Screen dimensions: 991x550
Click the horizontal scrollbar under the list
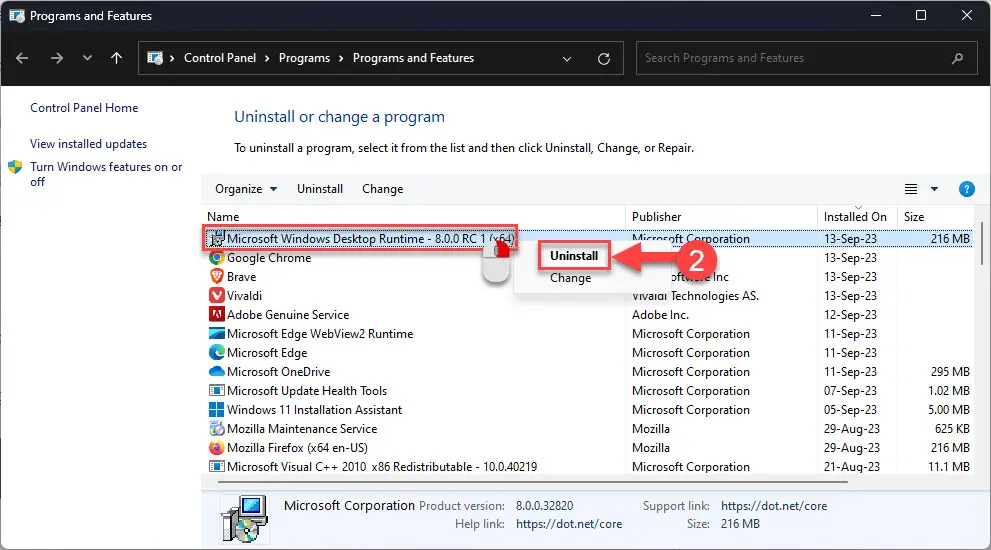pos(532,482)
